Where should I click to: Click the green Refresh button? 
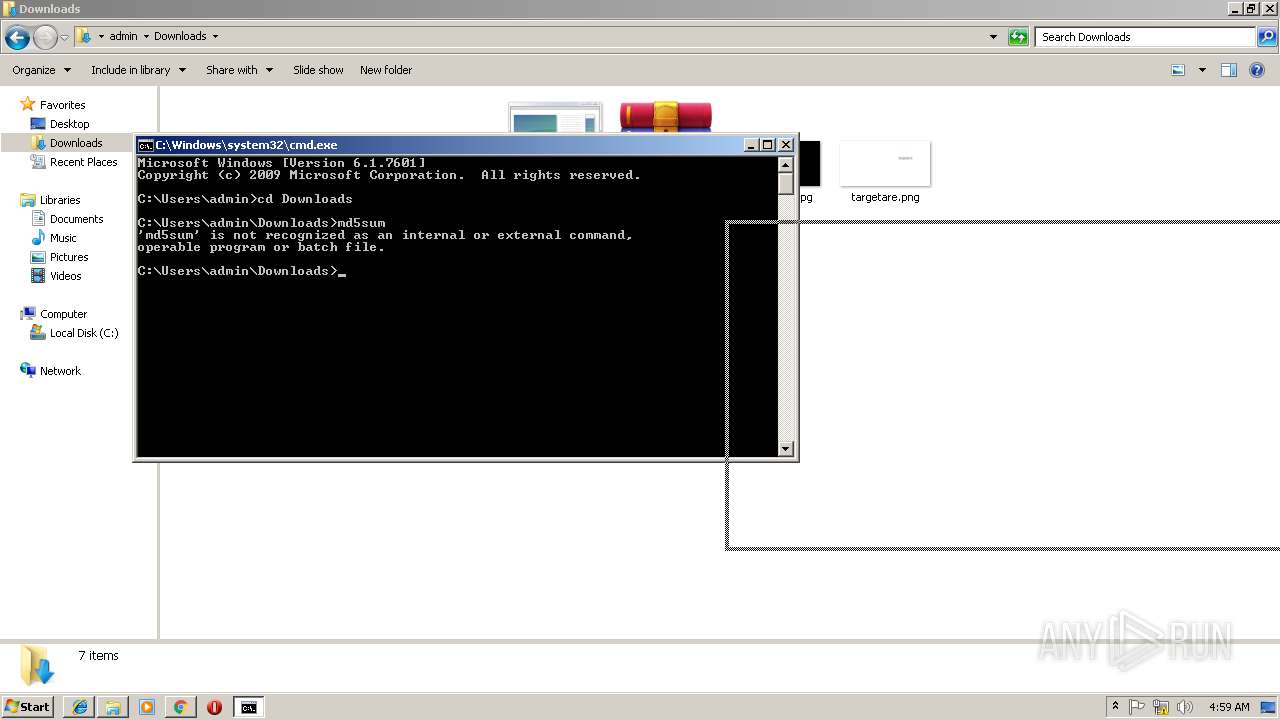(x=1018, y=37)
